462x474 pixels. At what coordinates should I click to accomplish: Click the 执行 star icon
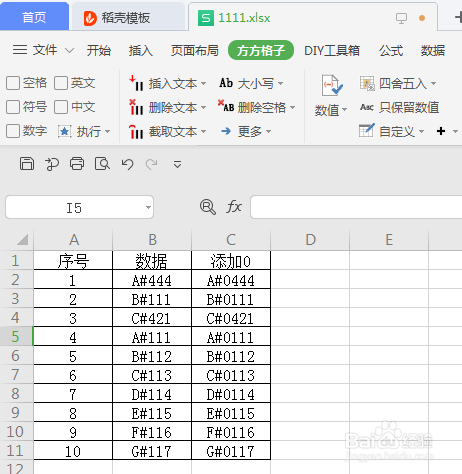tap(65, 131)
